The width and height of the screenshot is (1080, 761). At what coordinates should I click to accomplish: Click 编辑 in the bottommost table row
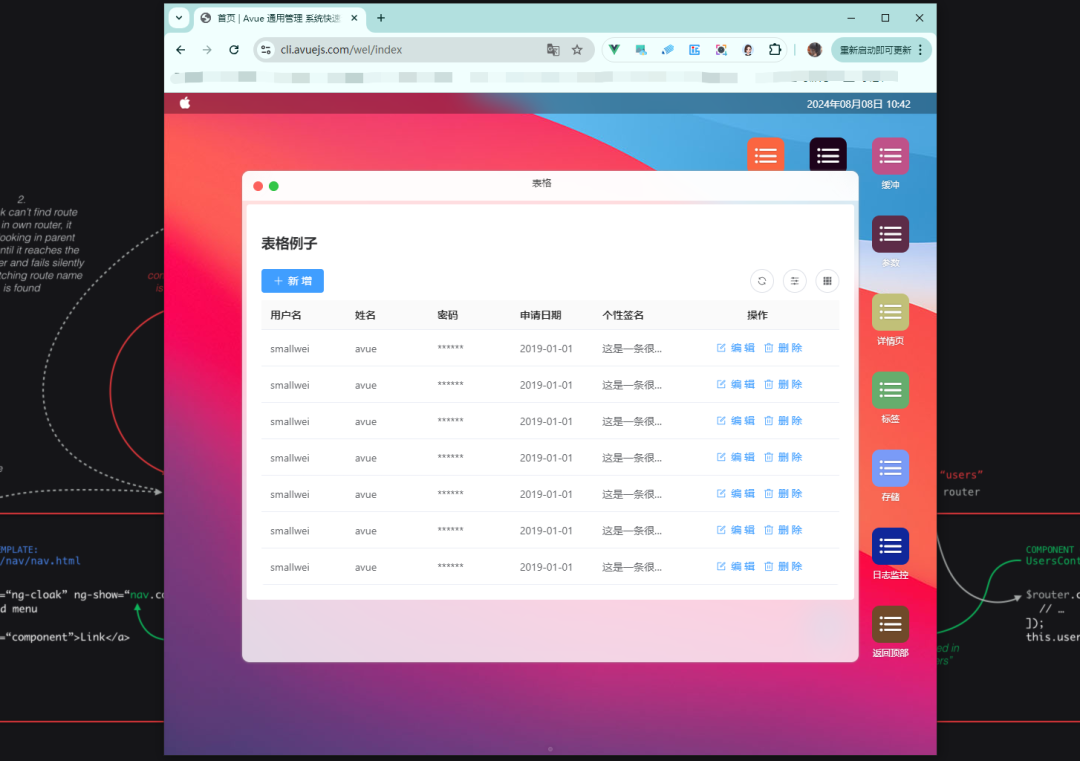[x=736, y=566]
